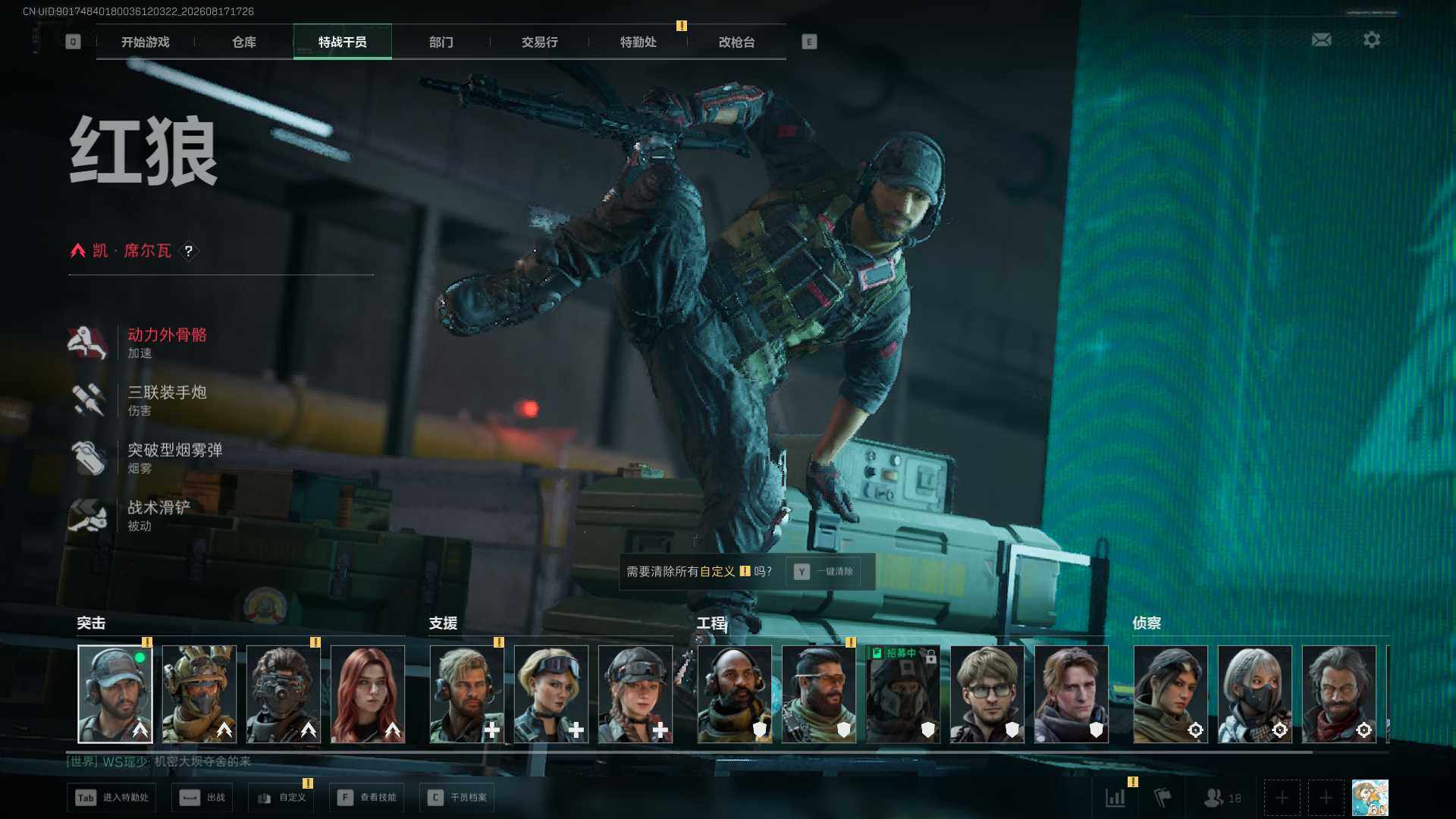Select the bald bearded engineer with headset
The image size is (1456, 819).
pos(735,694)
